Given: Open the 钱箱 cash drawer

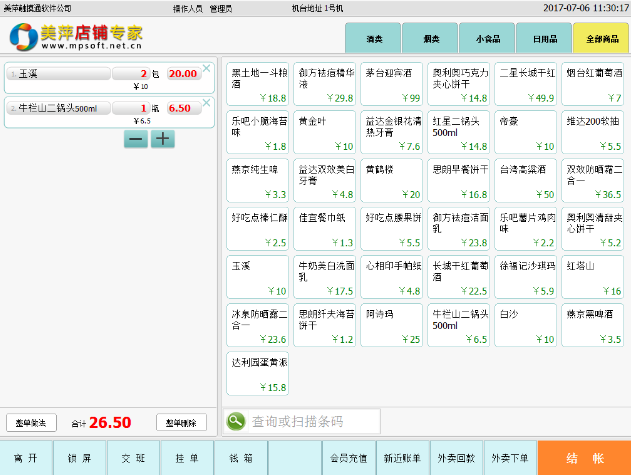Looking at the screenshot, I should [x=241, y=458].
